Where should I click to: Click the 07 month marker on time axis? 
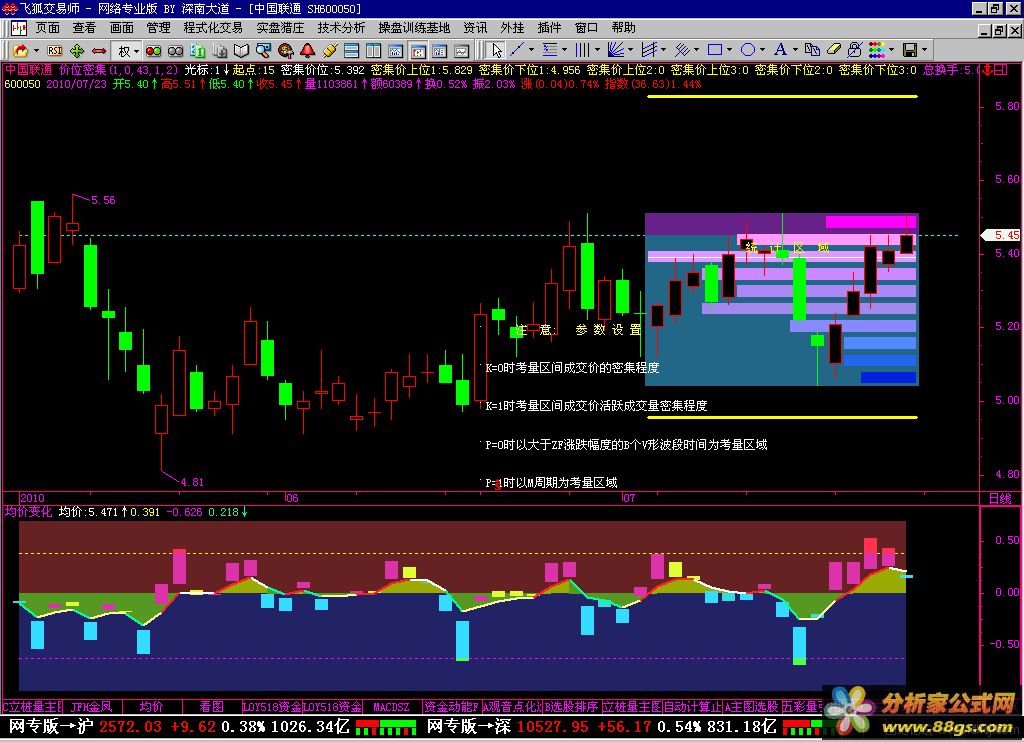coord(628,498)
